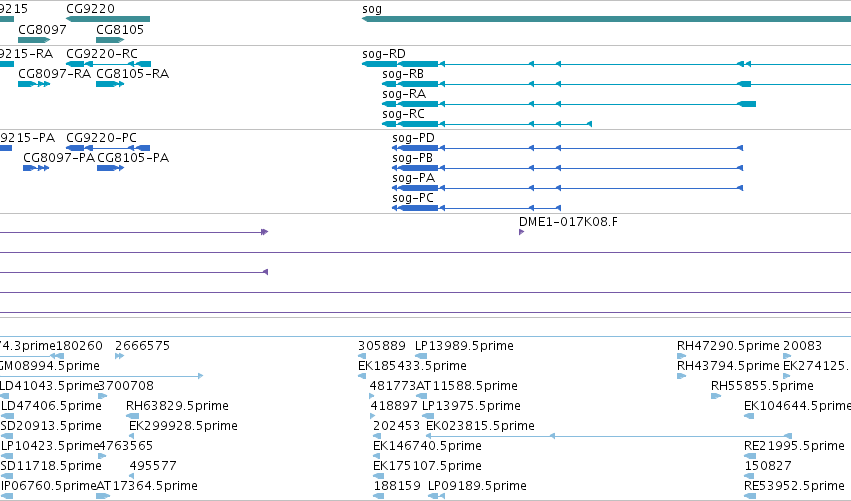This screenshot has height=501, width=851.
Task: Click the RH63829.5prime EST marker
Action: 132,416
